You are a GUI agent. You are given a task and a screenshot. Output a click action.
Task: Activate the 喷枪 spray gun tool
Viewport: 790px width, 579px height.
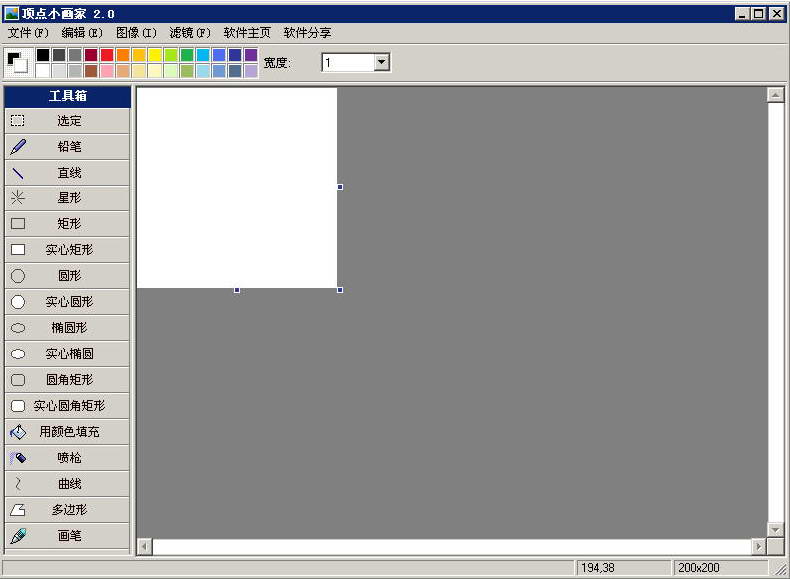[68, 458]
